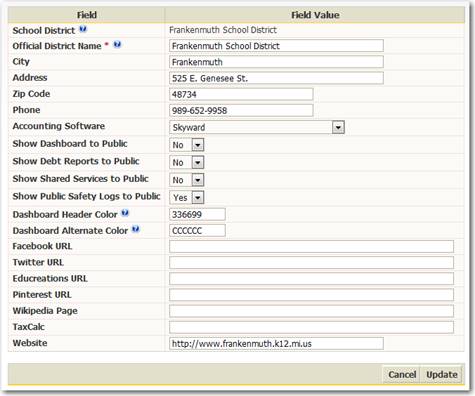
Task: Open the Accounting Software dropdown
Action: click(257, 127)
